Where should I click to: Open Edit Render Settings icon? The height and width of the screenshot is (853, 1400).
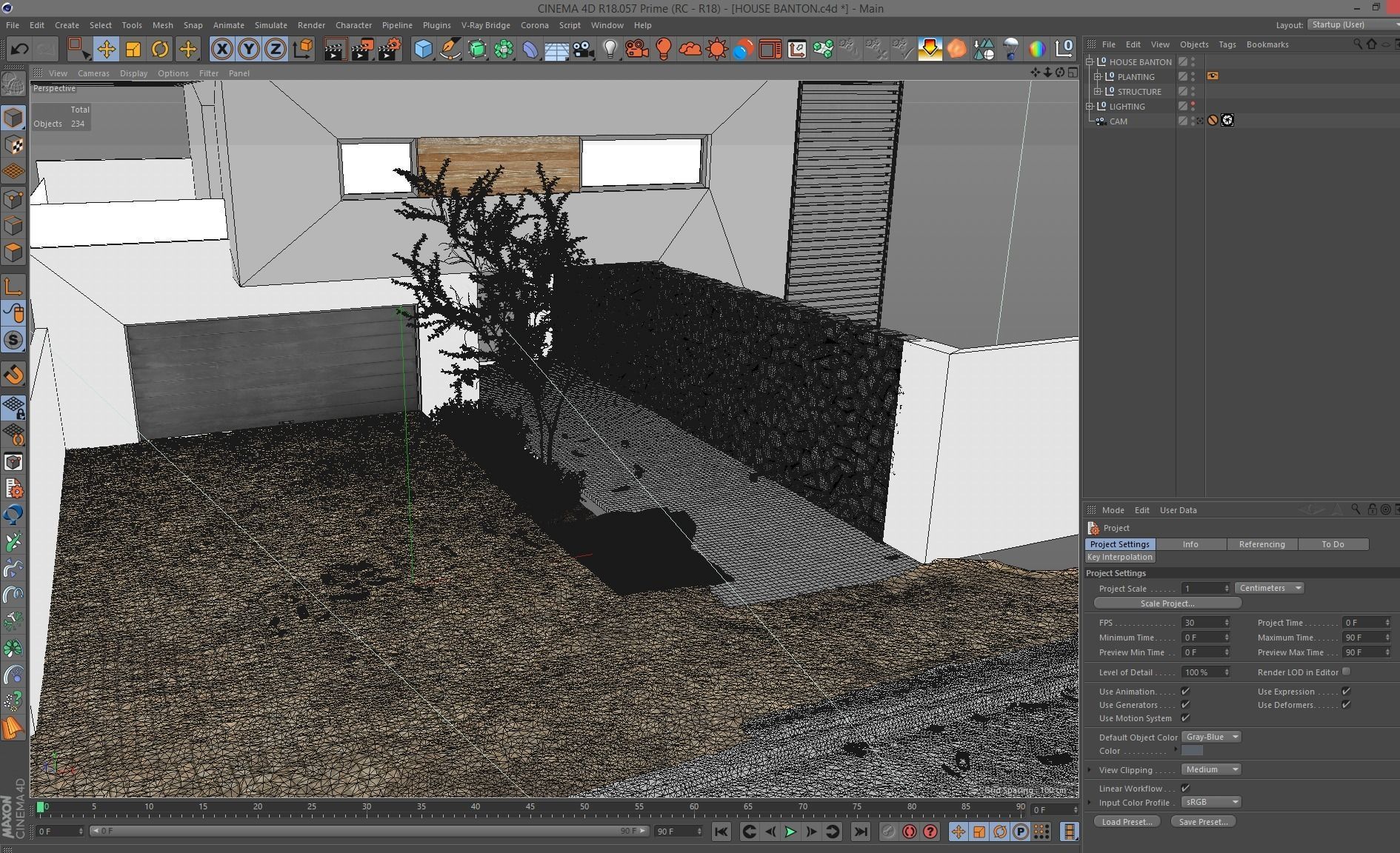390,50
